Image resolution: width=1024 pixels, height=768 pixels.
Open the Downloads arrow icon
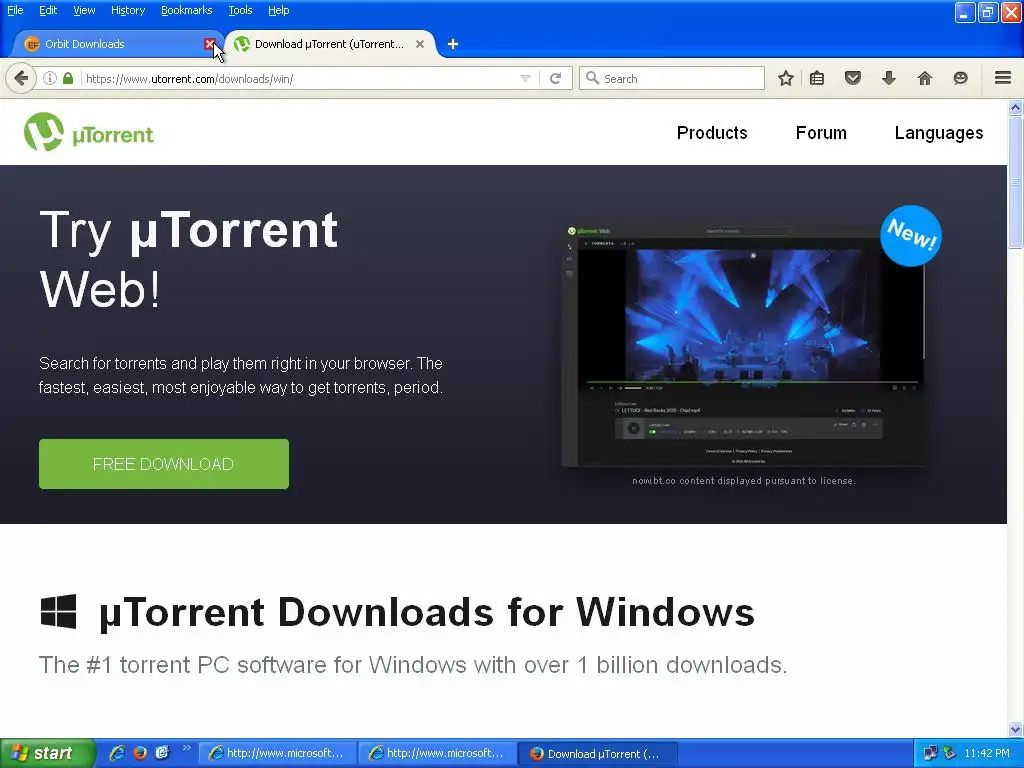click(x=889, y=78)
